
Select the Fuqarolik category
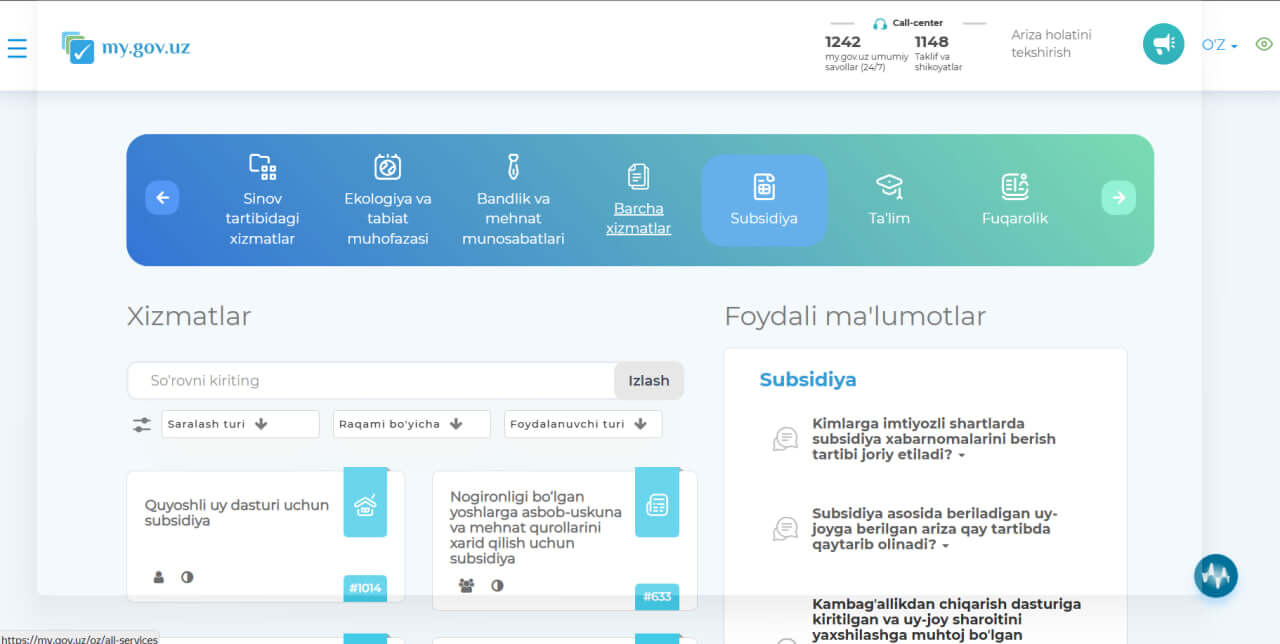point(1015,199)
